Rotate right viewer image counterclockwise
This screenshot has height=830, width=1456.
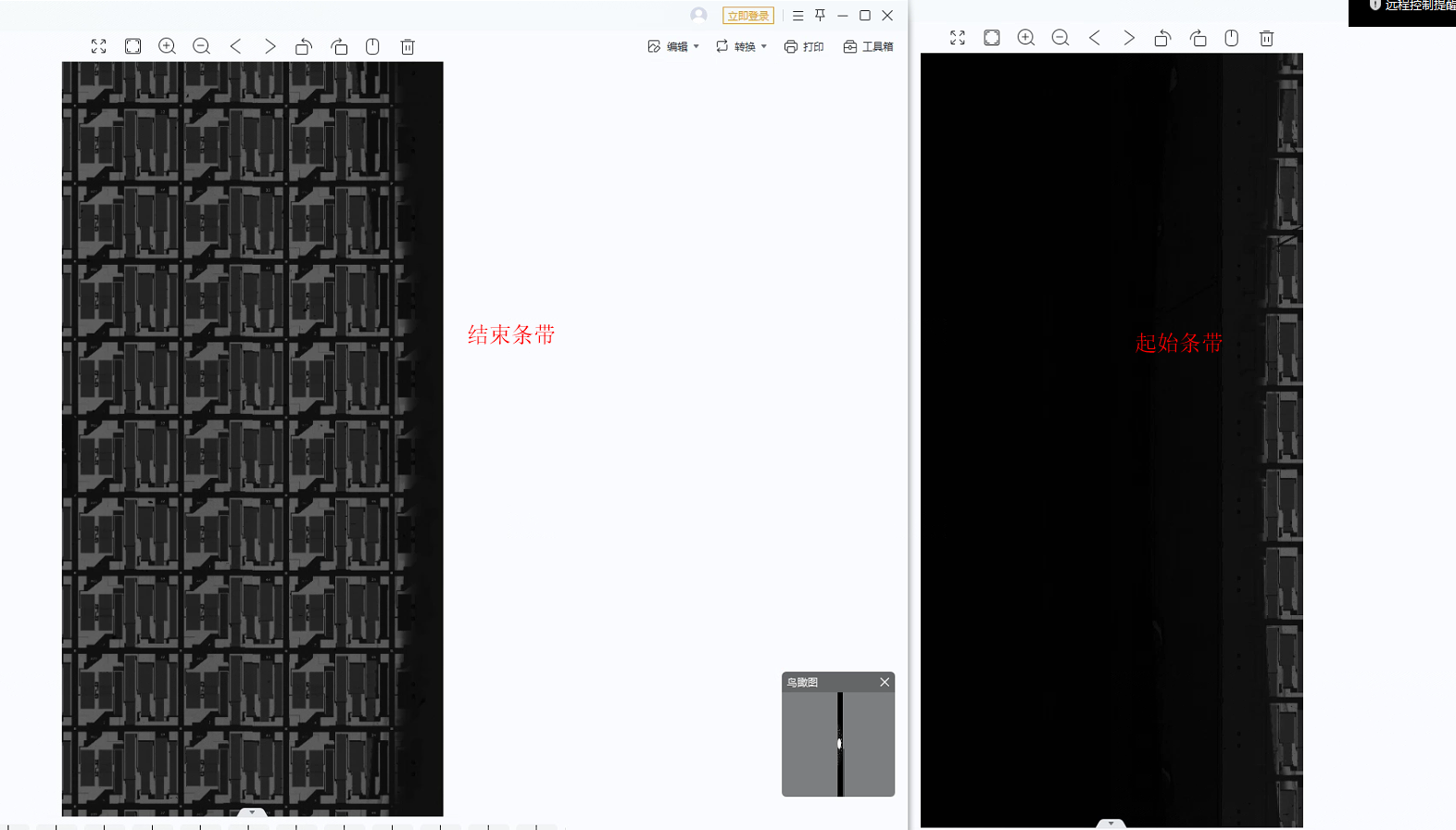pos(1162,38)
